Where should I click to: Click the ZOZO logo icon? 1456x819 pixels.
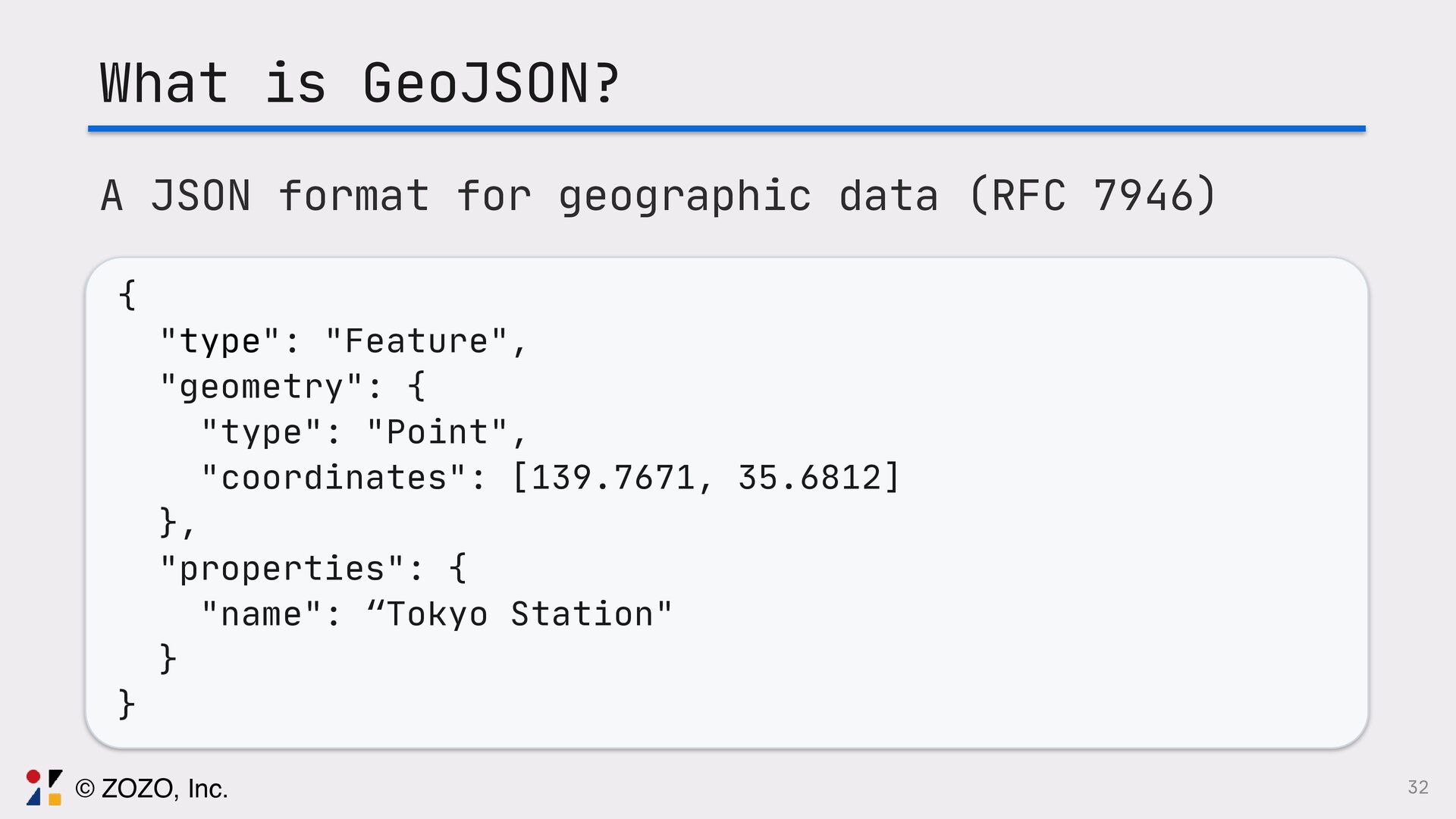click(44, 787)
